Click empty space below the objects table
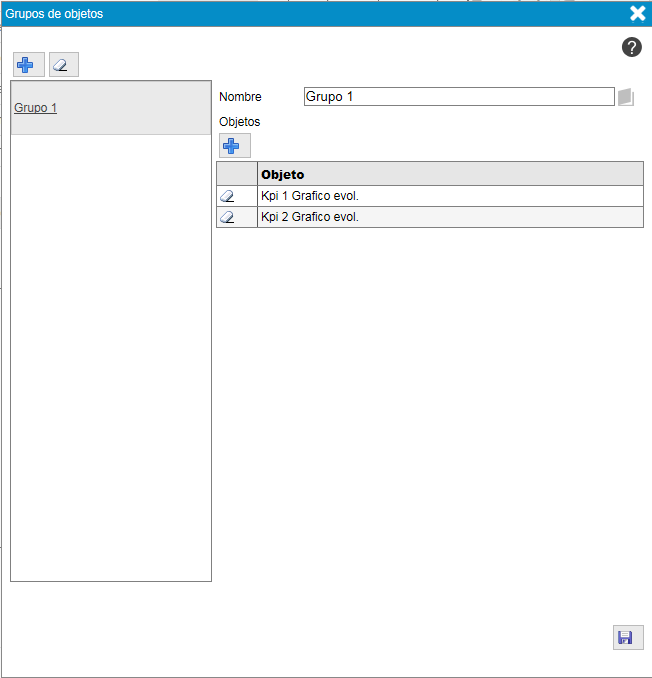652x678 pixels. [x=430, y=400]
